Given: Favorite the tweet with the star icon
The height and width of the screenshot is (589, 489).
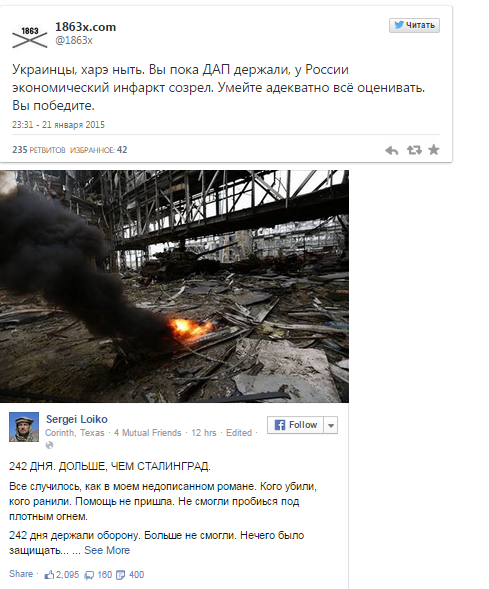Looking at the screenshot, I should 434,150.
